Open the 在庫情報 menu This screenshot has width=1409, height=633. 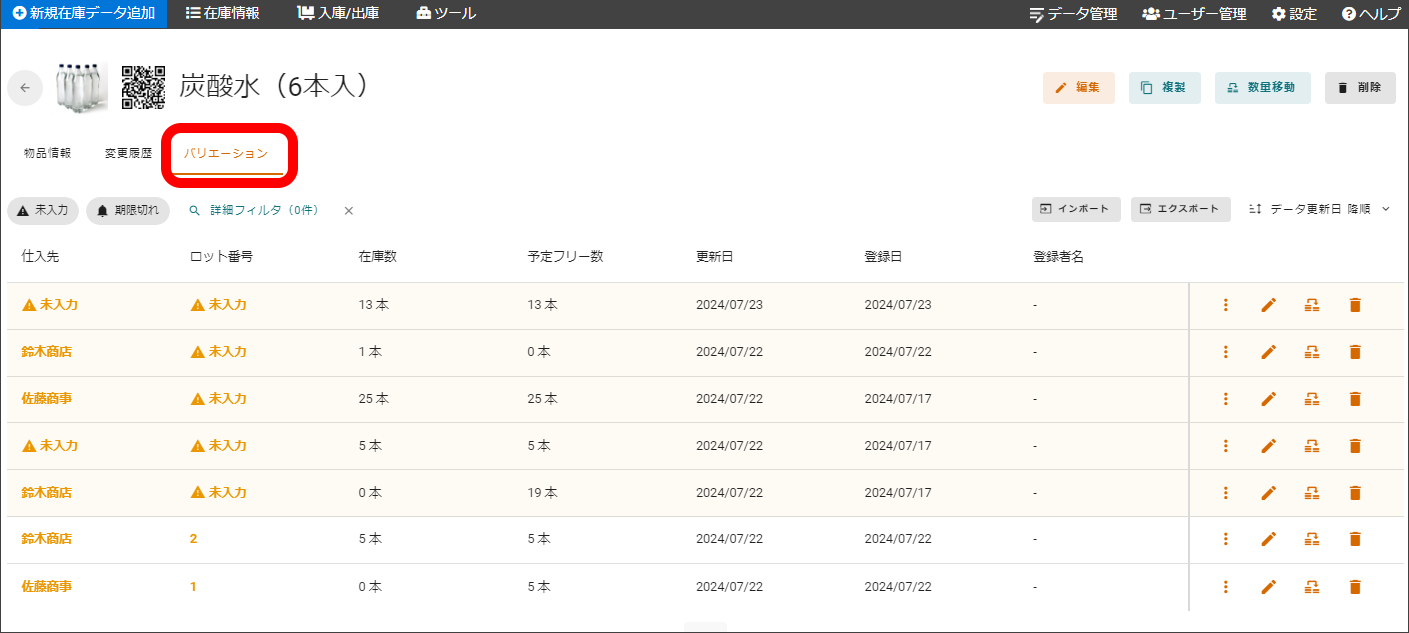click(222, 14)
